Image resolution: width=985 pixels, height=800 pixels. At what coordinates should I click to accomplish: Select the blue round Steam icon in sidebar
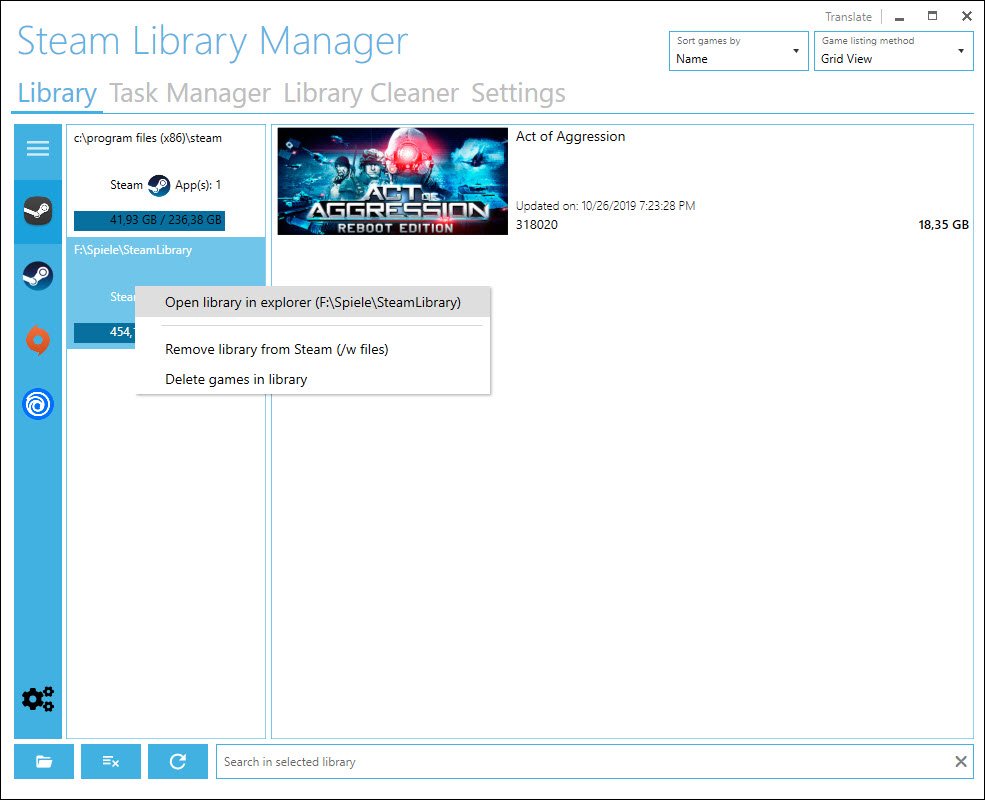point(38,276)
